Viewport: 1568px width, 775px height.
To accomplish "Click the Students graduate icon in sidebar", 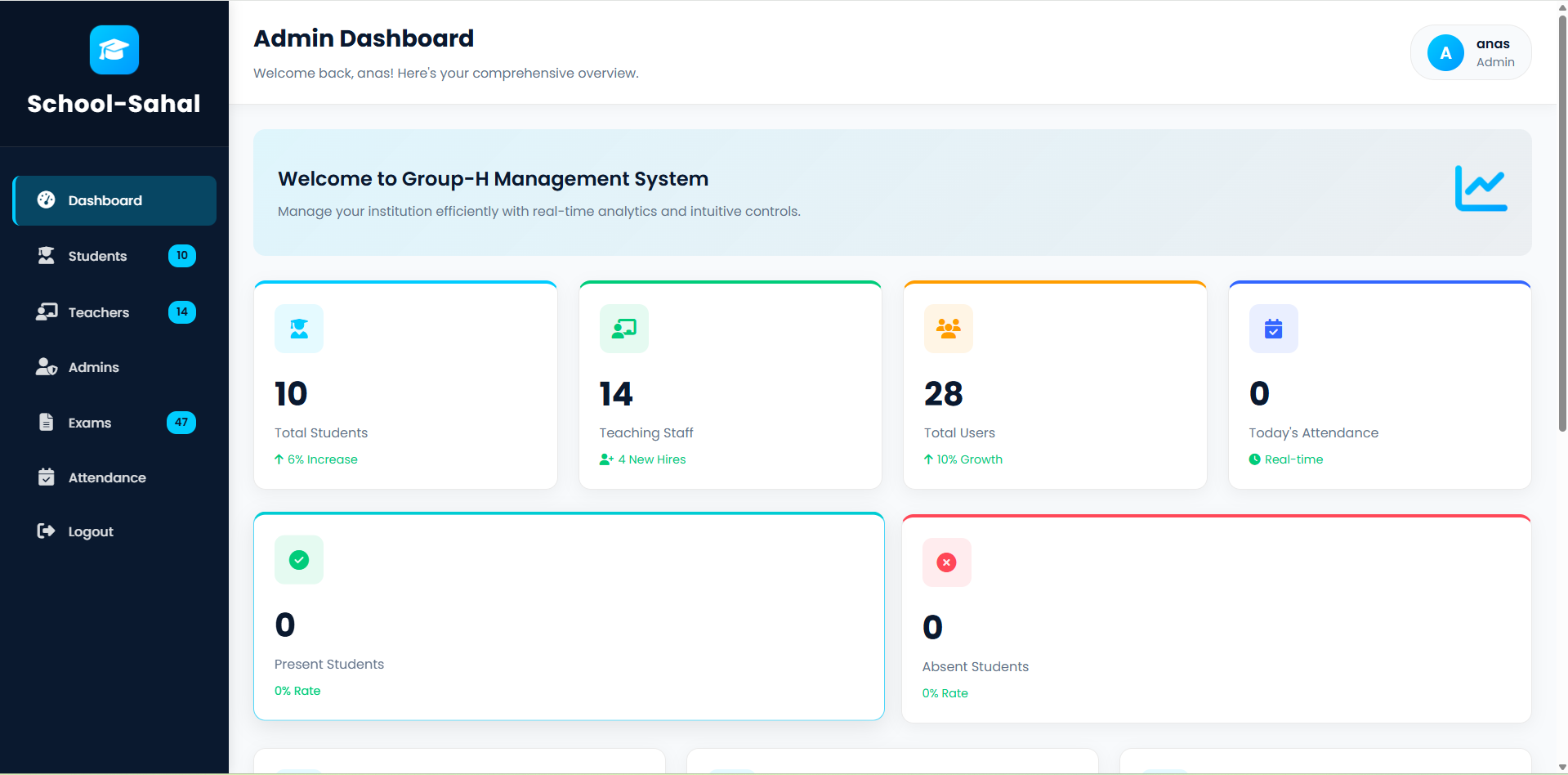I will (x=46, y=255).
